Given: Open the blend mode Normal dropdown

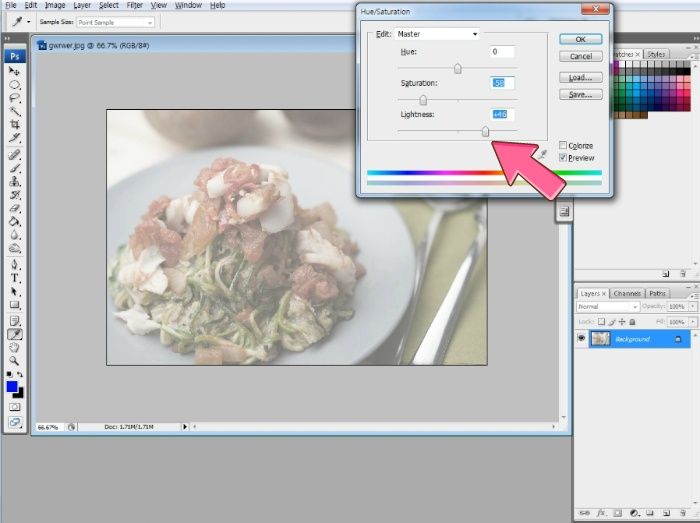Looking at the screenshot, I should click(608, 307).
